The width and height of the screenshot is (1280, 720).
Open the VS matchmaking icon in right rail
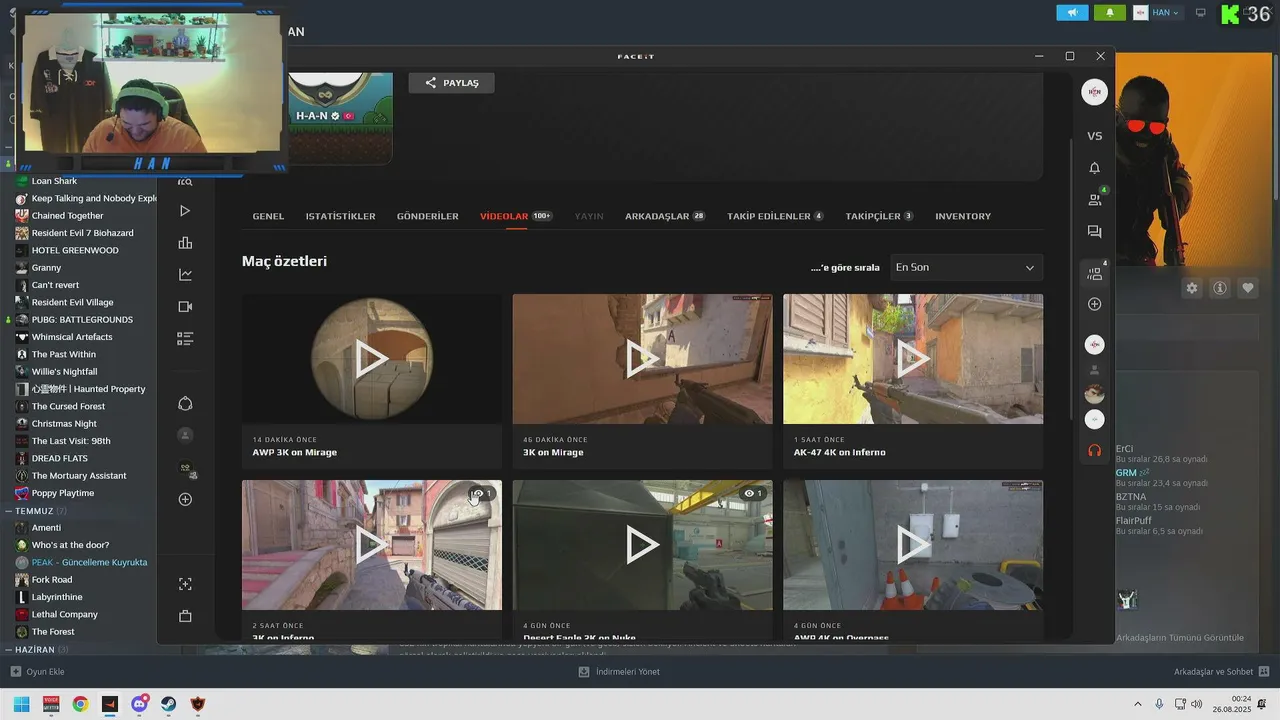click(x=1095, y=136)
